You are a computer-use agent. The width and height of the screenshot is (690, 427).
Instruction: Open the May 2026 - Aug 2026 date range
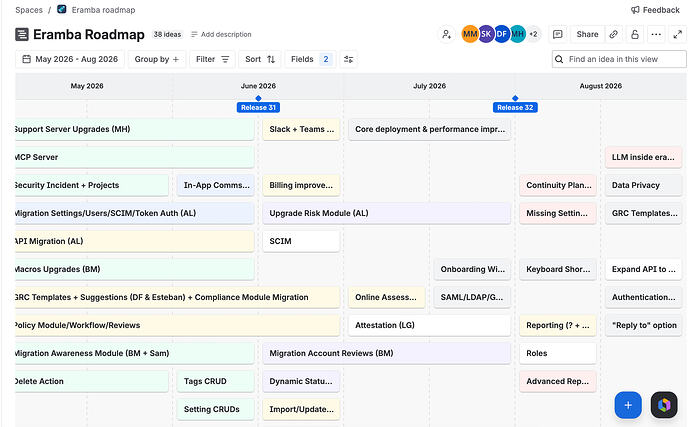(70, 59)
